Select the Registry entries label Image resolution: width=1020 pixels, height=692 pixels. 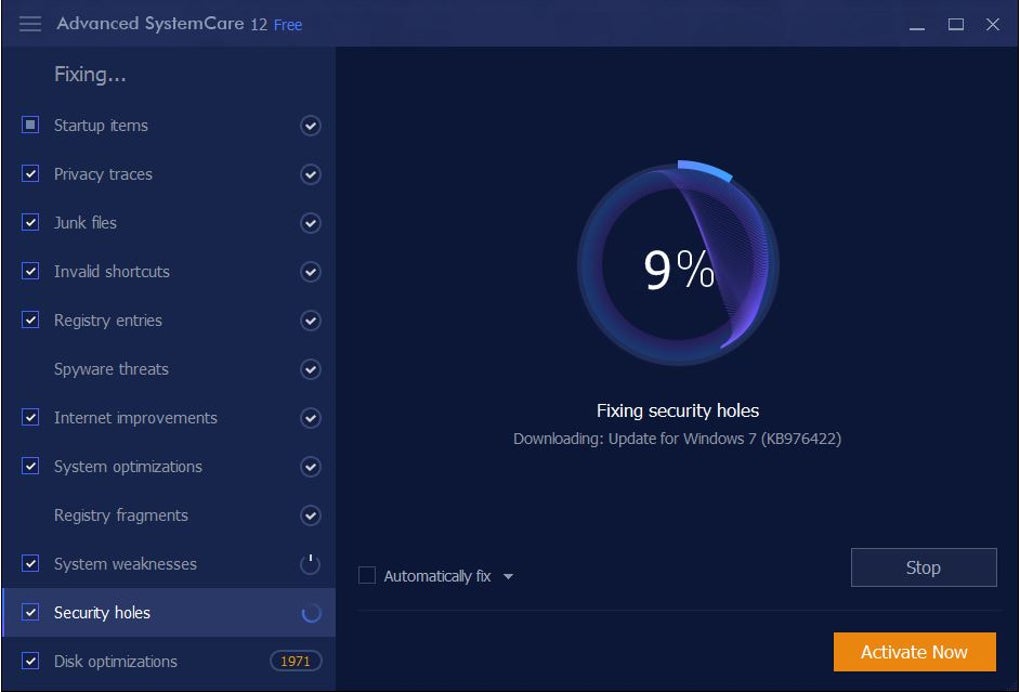click(107, 320)
